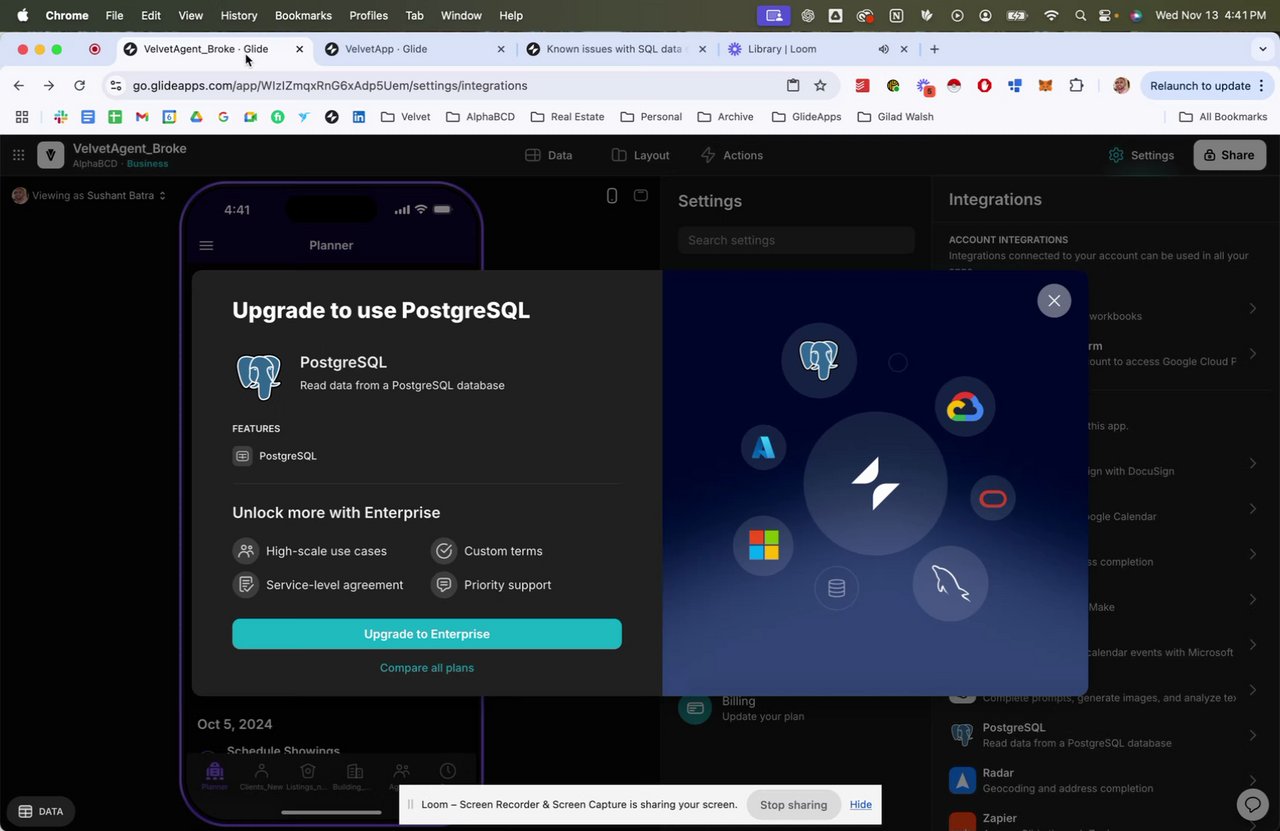Click Stop sharing in Loom bar
The width and height of the screenshot is (1280, 831).
click(794, 805)
